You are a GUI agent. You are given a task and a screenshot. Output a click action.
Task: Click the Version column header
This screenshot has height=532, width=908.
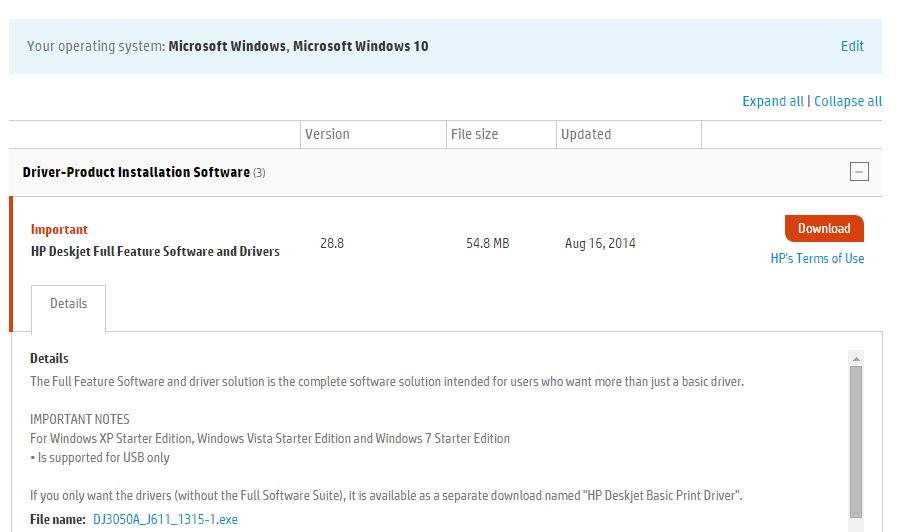coord(327,134)
